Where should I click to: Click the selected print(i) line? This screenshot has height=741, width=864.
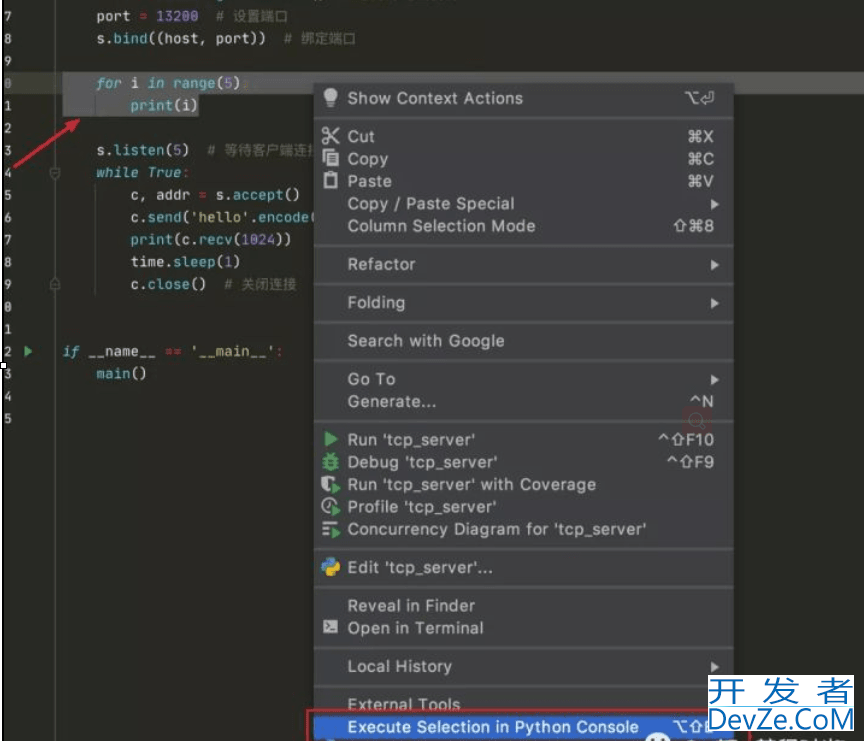click(x=164, y=105)
